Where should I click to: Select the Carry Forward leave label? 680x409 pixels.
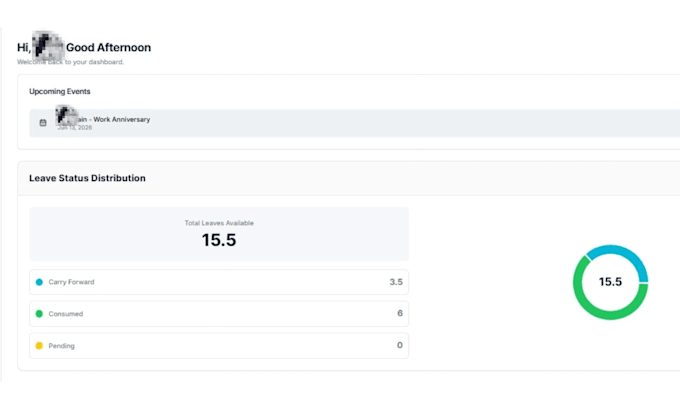pyautogui.click(x=71, y=282)
